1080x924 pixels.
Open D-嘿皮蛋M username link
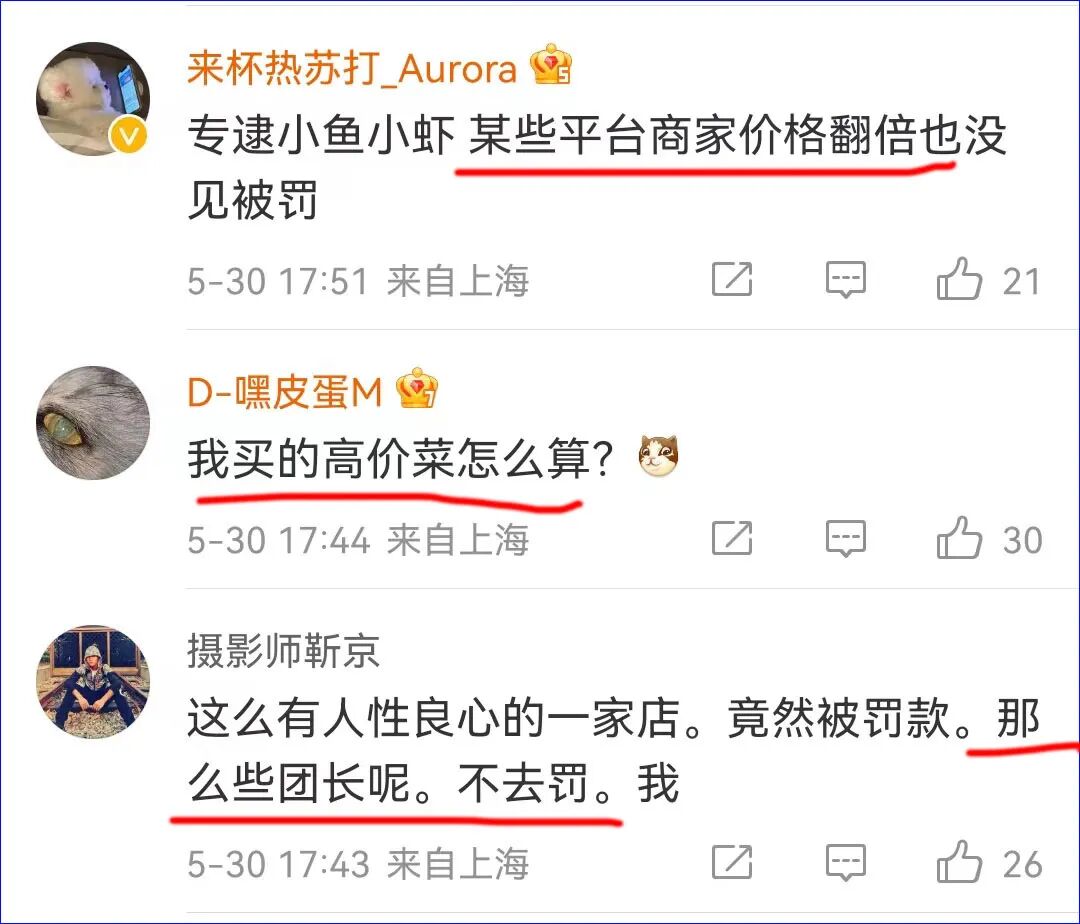pos(284,392)
